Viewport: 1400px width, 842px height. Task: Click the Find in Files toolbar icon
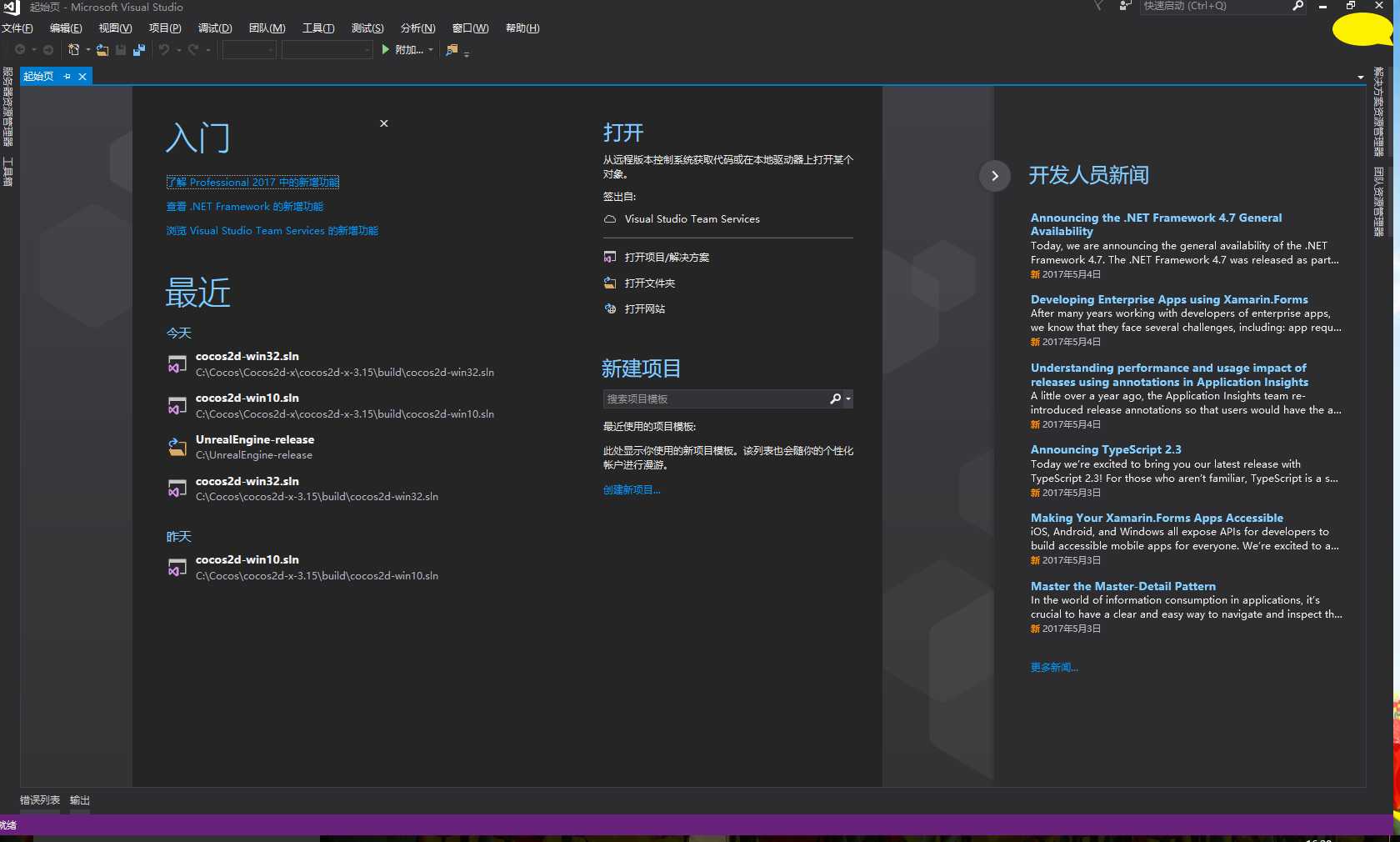coord(452,50)
